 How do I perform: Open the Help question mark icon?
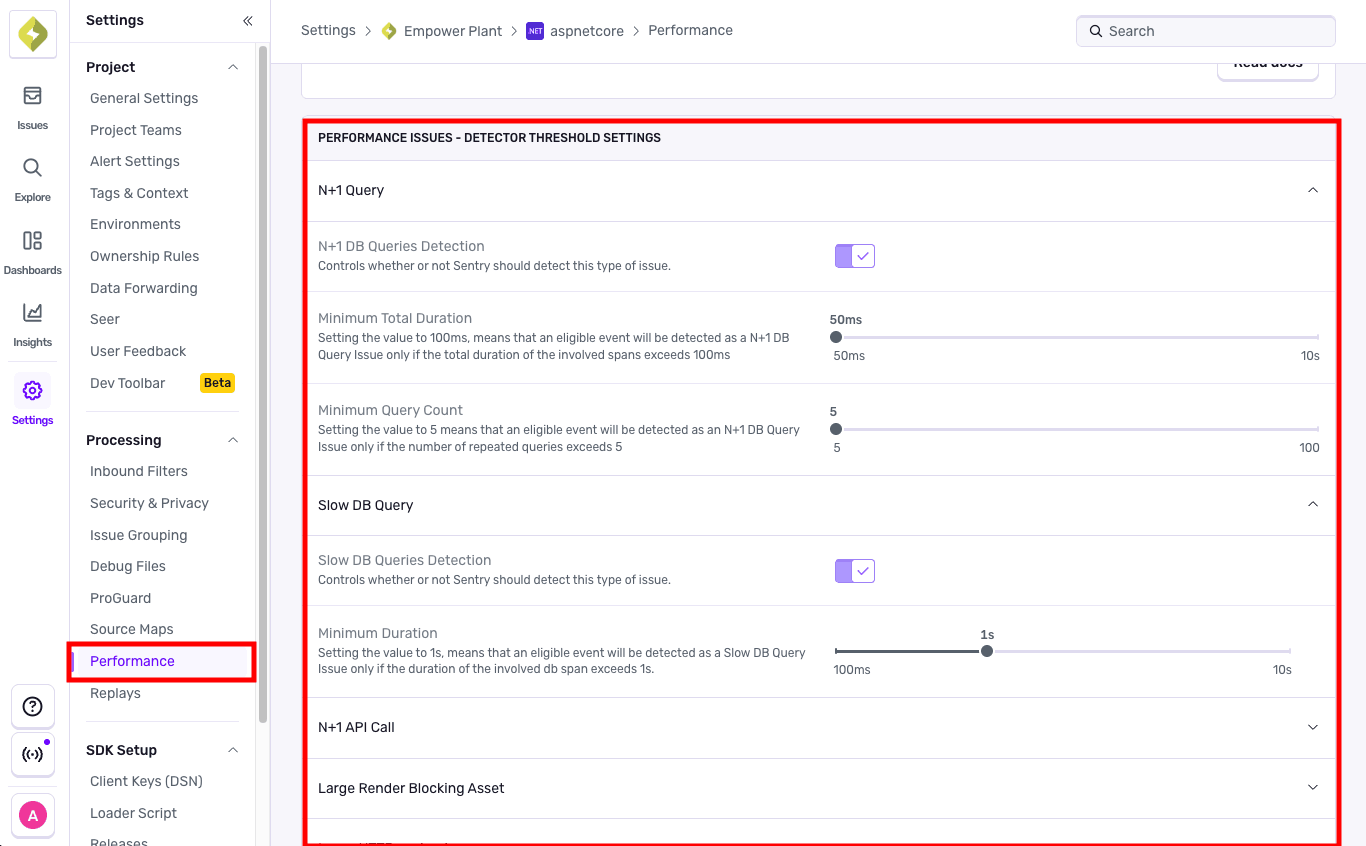tap(32, 707)
